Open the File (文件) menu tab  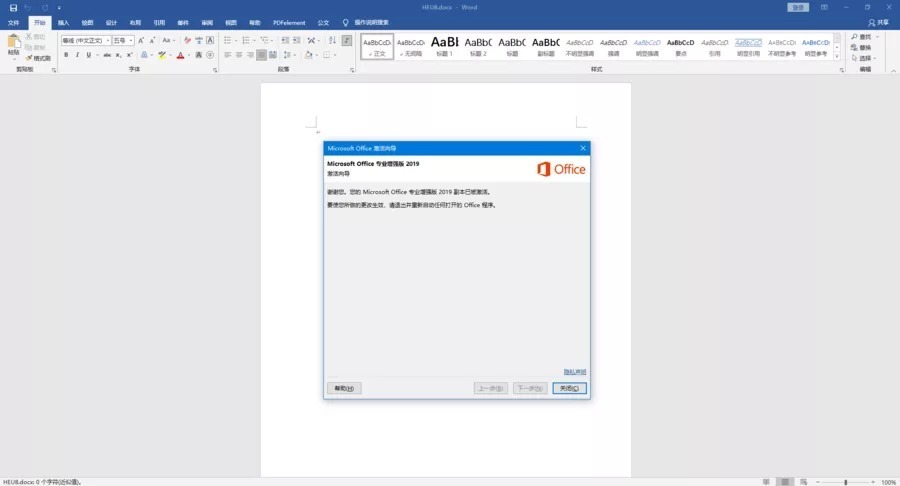click(x=14, y=22)
